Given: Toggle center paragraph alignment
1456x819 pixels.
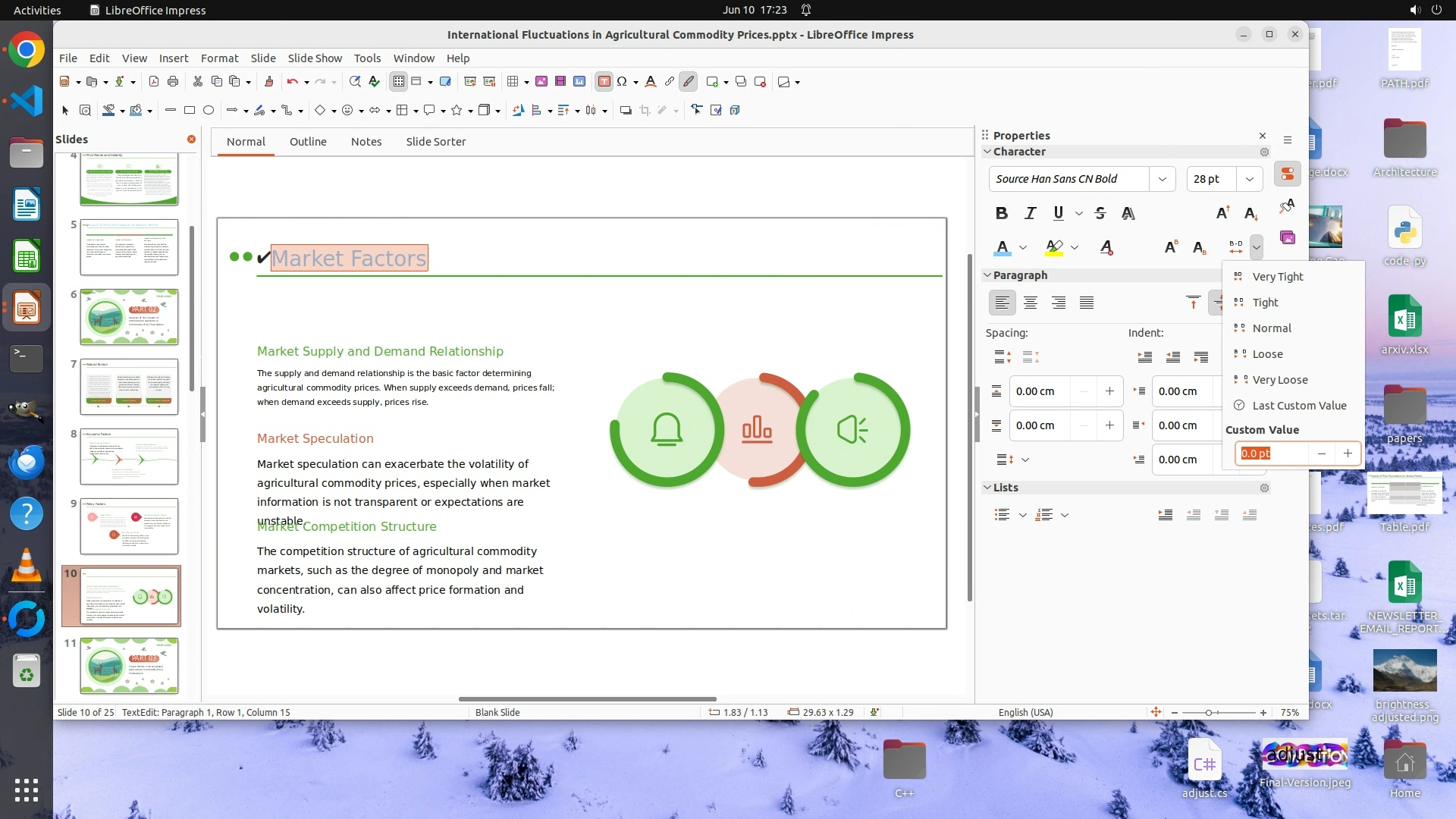Looking at the screenshot, I should 1030,303.
